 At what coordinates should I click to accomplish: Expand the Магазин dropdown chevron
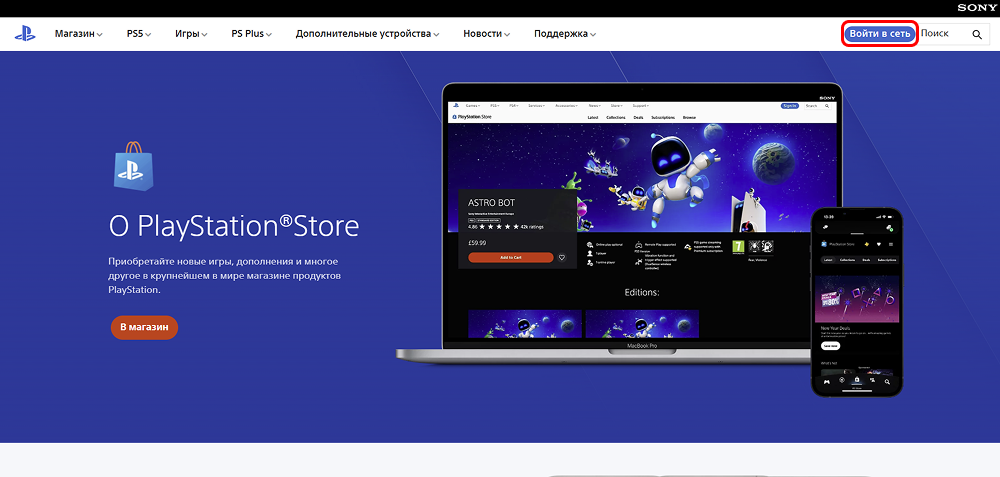pos(99,35)
